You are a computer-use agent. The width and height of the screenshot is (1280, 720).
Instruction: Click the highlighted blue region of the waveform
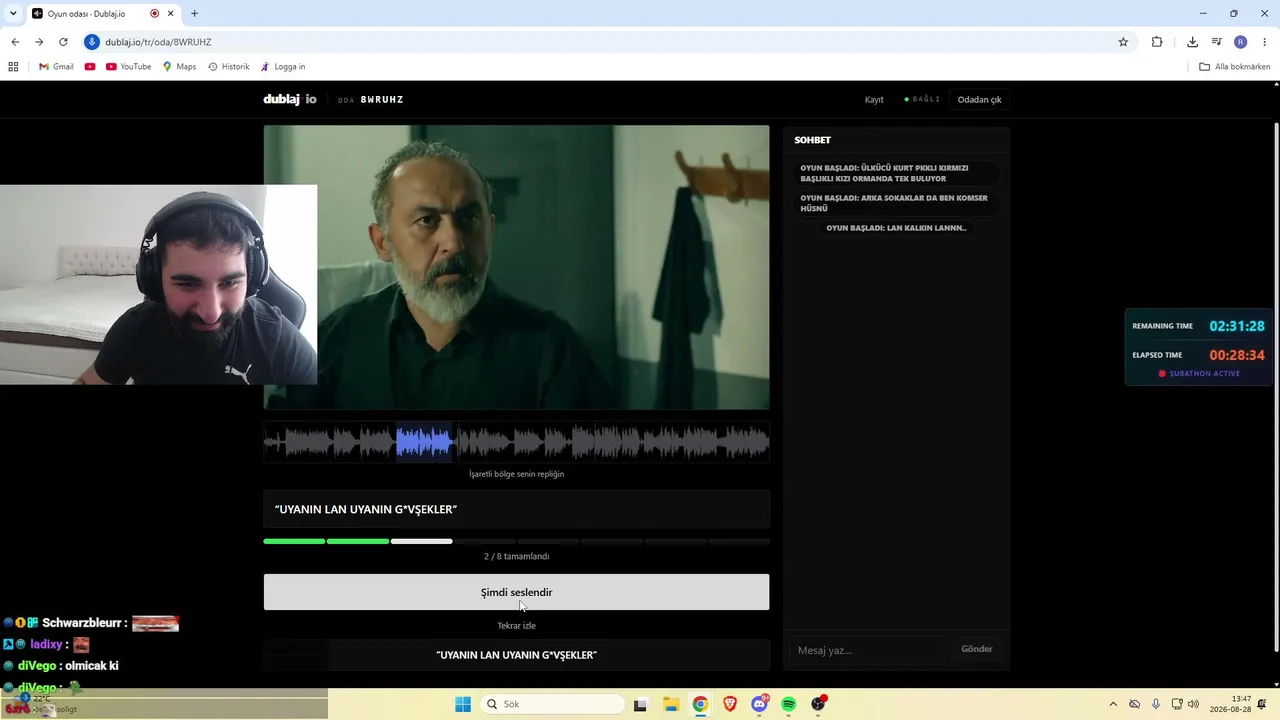tap(424, 442)
